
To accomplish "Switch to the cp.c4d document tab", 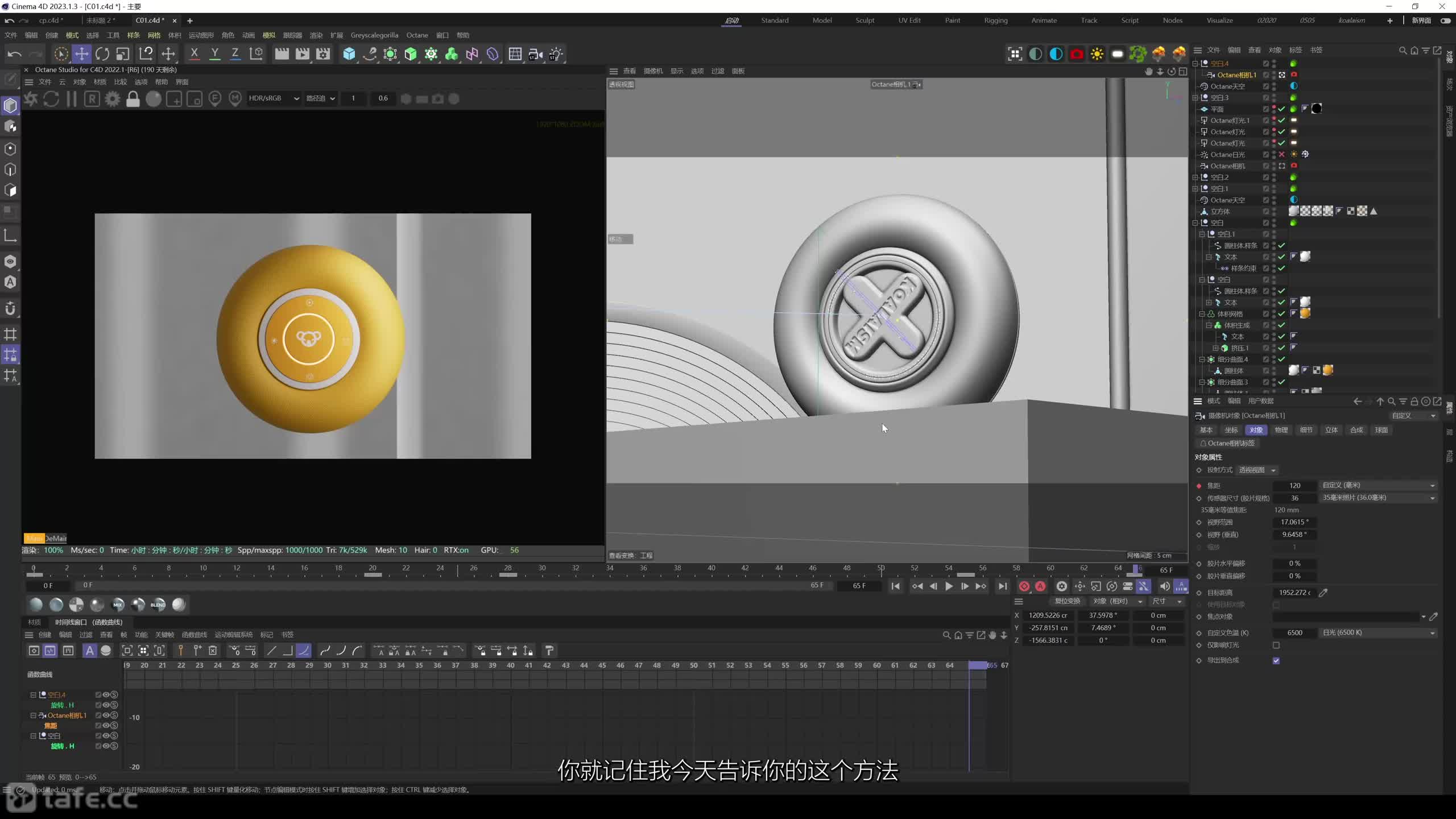I will 51,20.
